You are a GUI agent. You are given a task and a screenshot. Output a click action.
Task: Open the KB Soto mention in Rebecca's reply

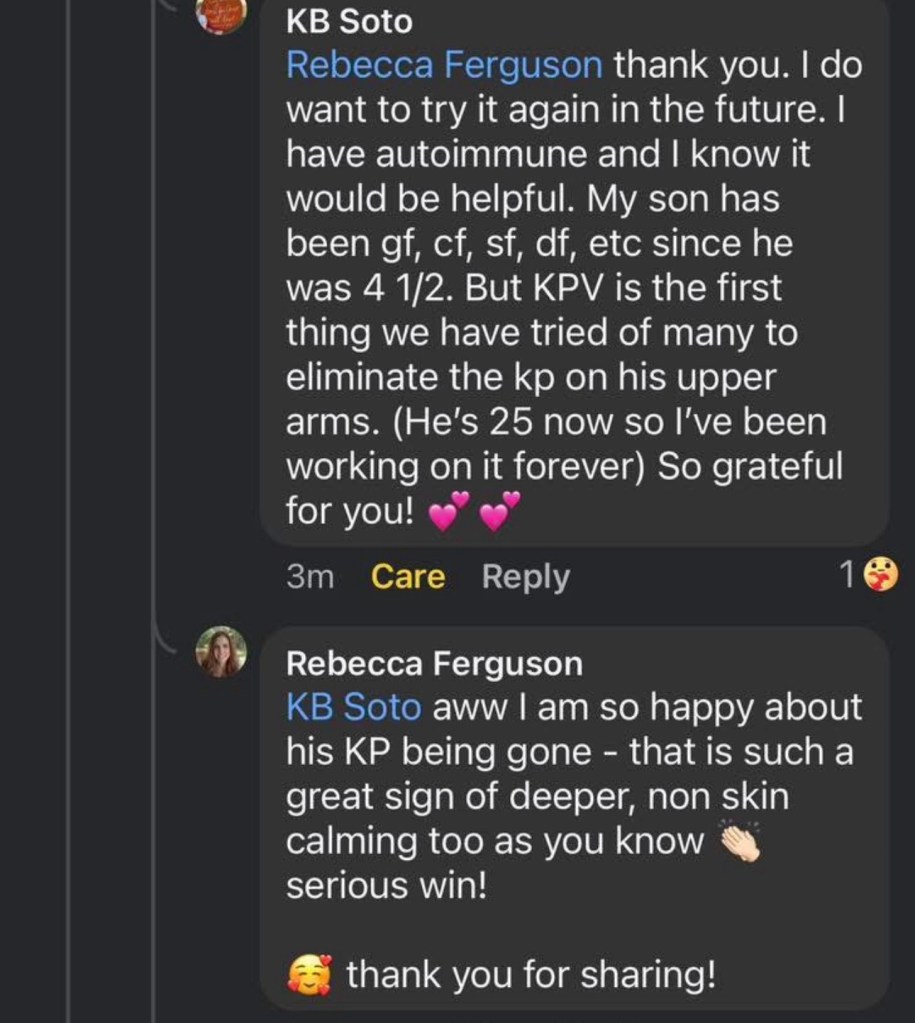tap(353, 707)
